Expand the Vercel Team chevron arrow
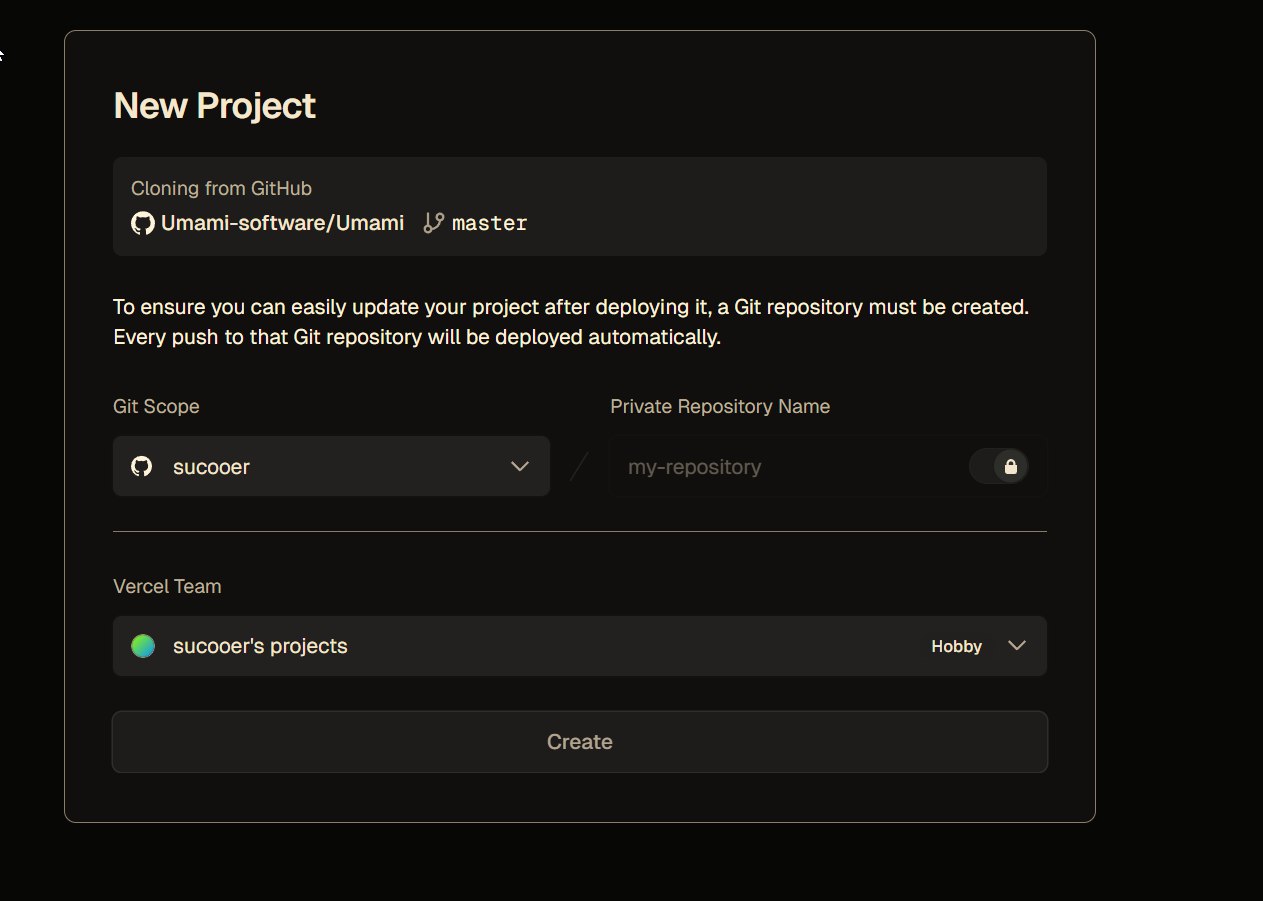The width and height of the screenshot is (1263, 901). pyautogui.click(x=1017, y=646)
